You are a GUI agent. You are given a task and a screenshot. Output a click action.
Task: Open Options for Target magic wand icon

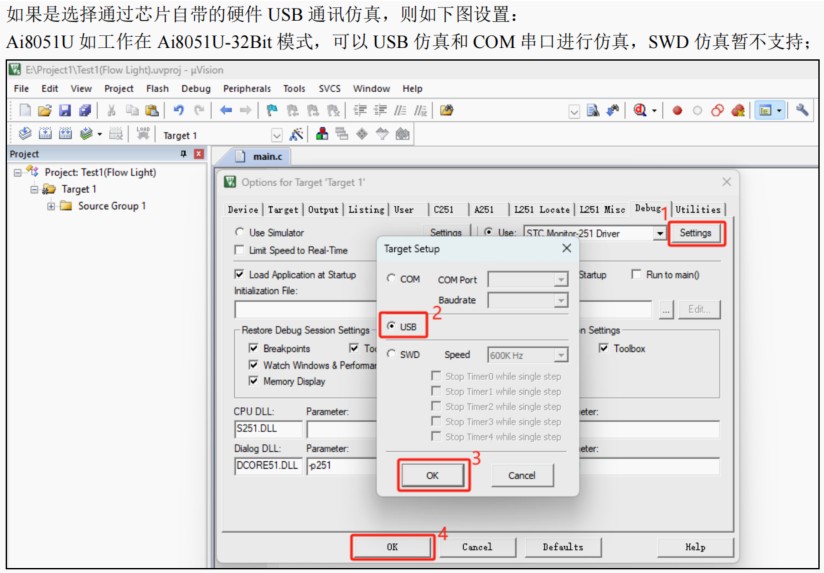296,134
